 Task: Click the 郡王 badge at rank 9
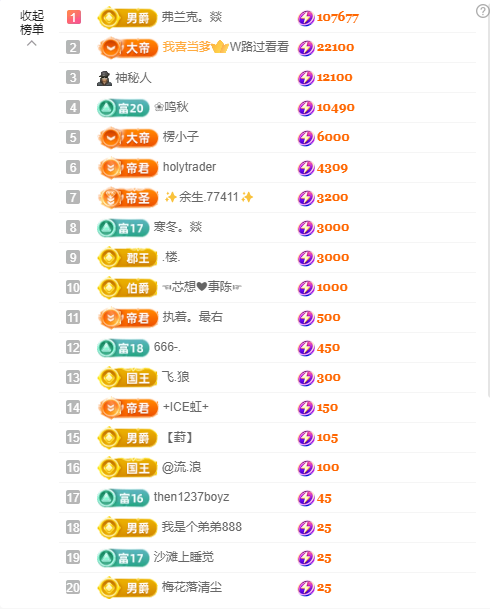pos(127,258)
